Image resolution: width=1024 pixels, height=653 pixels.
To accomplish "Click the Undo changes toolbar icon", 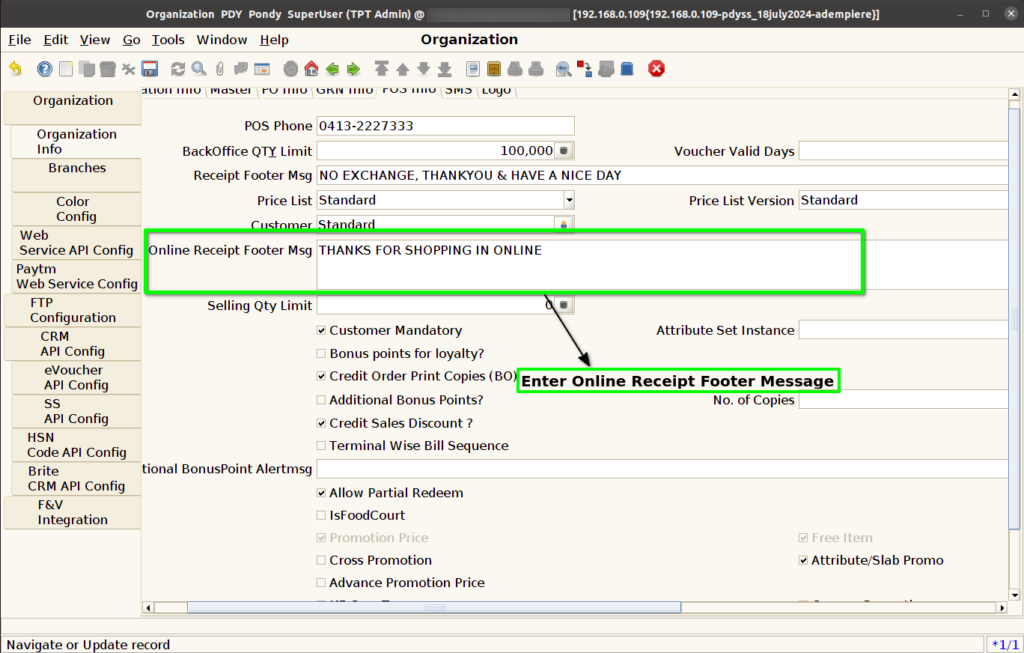I will (x=15, y=69).
